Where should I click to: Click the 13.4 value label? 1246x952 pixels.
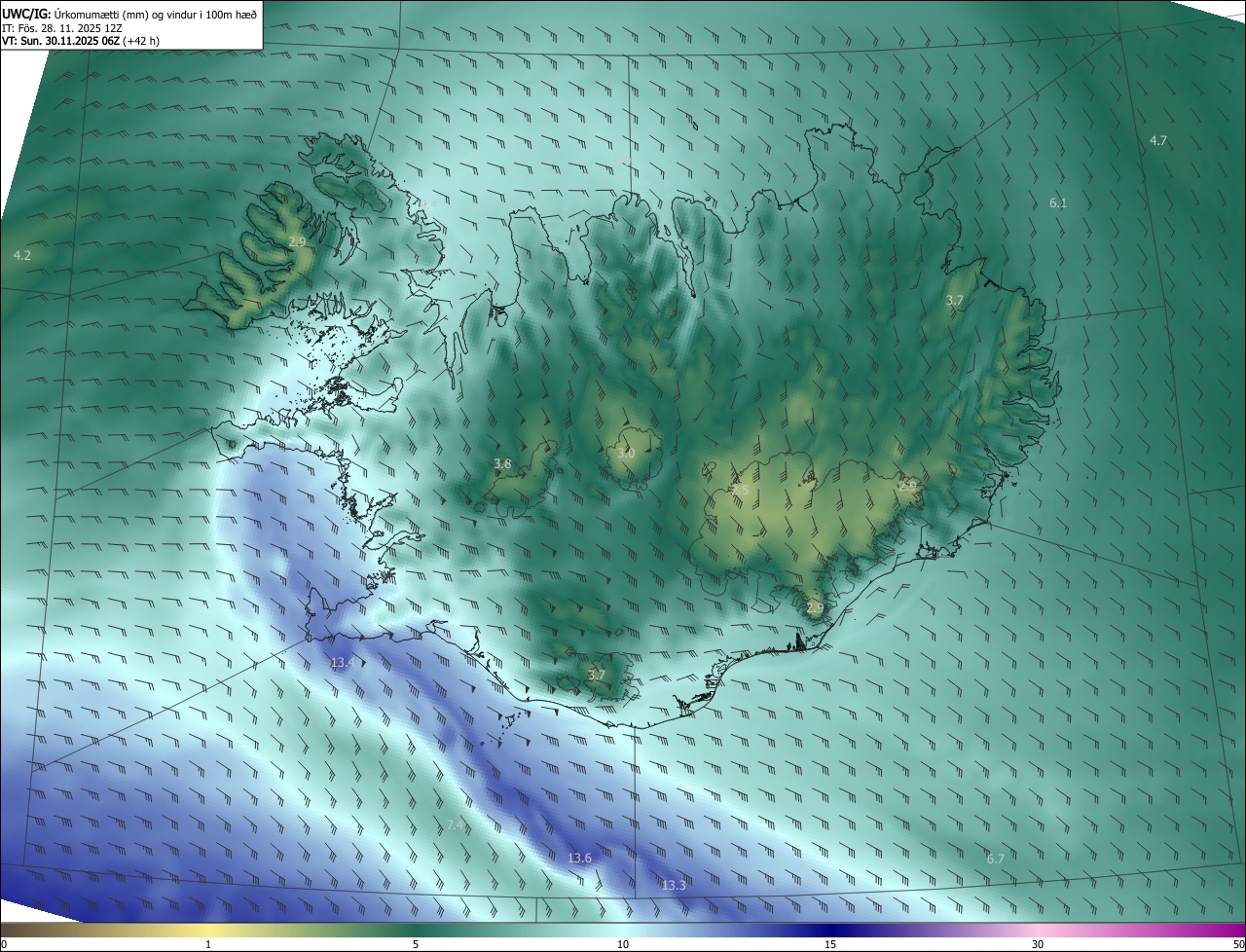[342, 662]
